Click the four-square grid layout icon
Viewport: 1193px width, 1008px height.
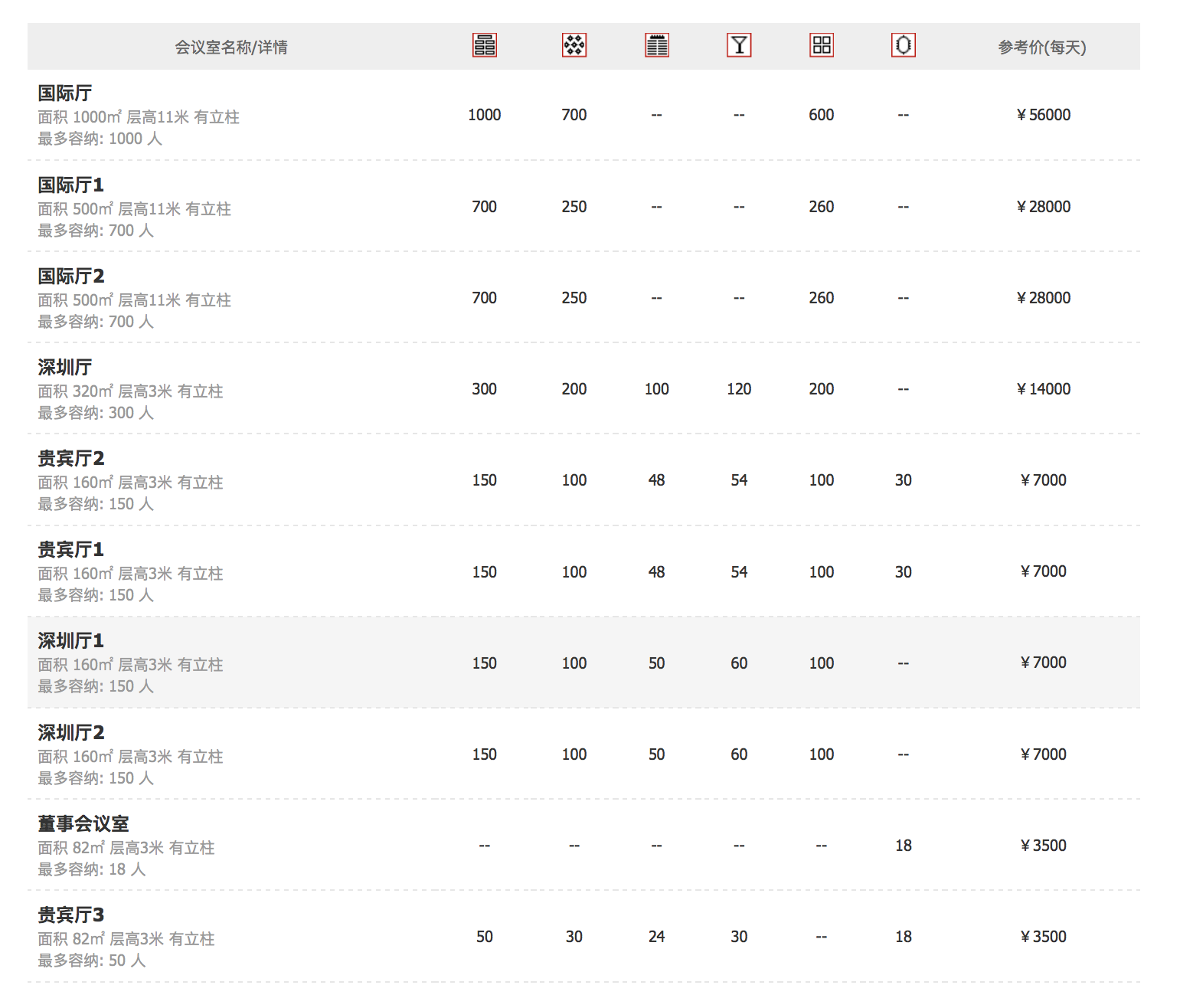822,45
